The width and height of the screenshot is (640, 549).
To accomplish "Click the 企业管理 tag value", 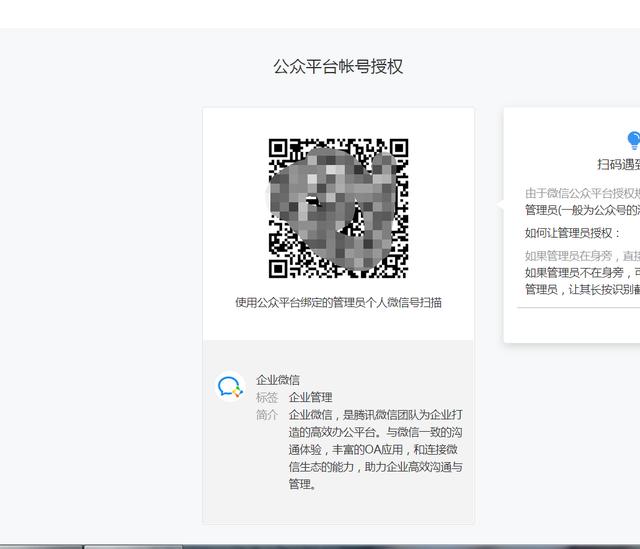I will pyautogui.click(x=311, y=397).
